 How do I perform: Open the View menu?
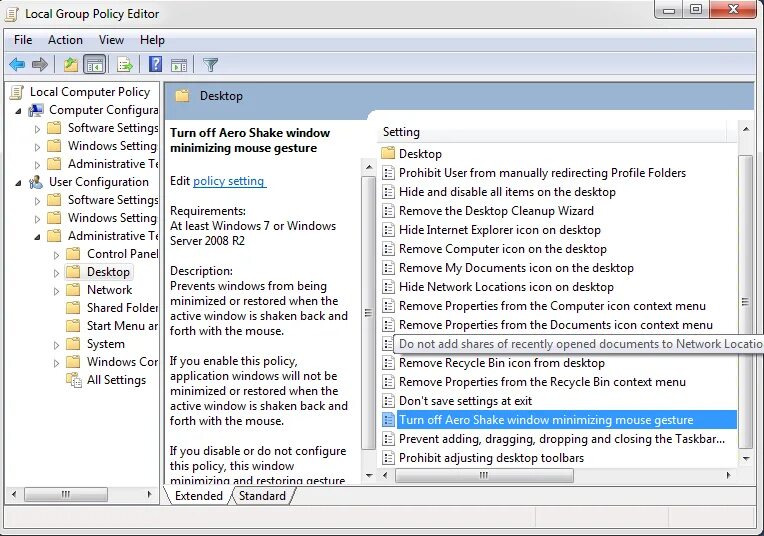111,40
